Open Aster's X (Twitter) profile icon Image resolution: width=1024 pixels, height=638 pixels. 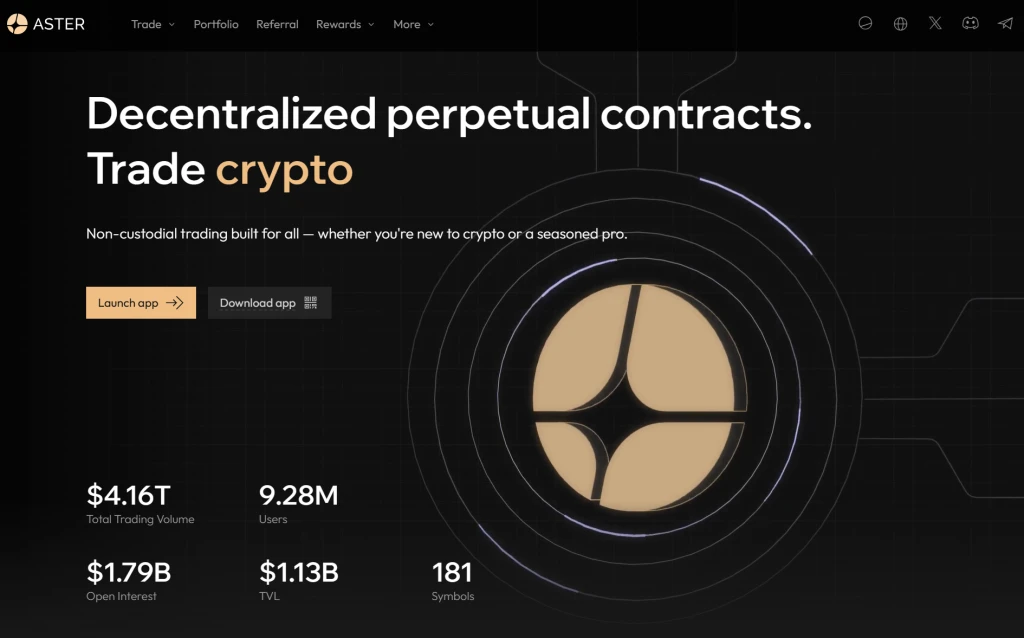(935, 23)
